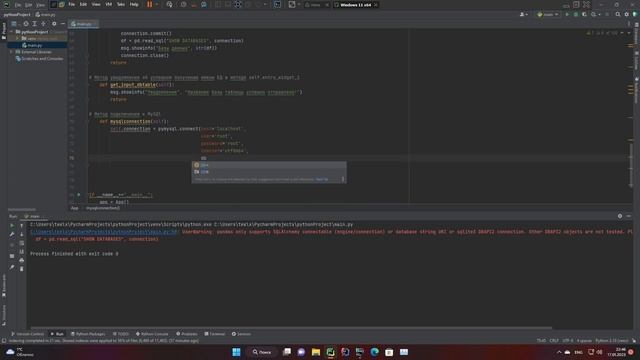The height and width of the screenshot is (360, 640).
Task: Expand the venv folder
Action: click(18, 38)
